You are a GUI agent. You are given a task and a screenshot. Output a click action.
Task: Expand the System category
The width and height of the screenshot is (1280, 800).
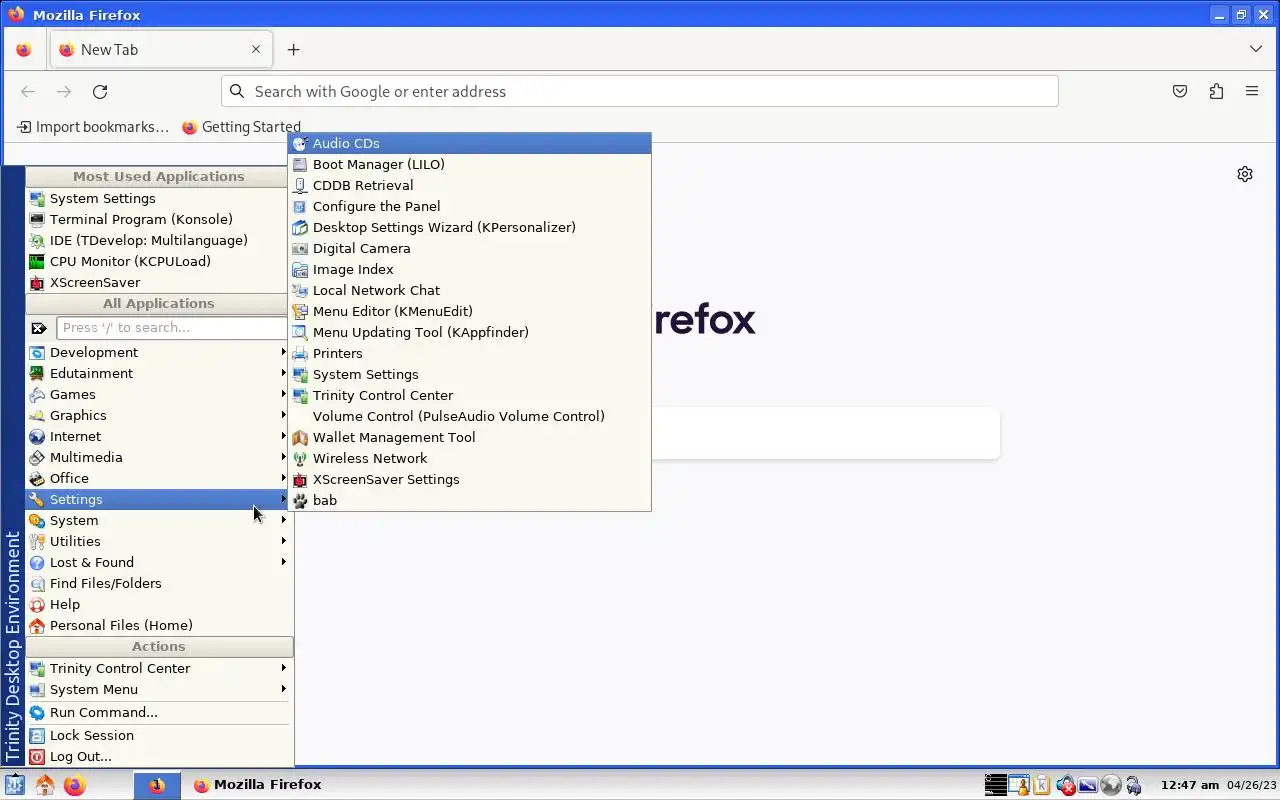coord(159,520)
